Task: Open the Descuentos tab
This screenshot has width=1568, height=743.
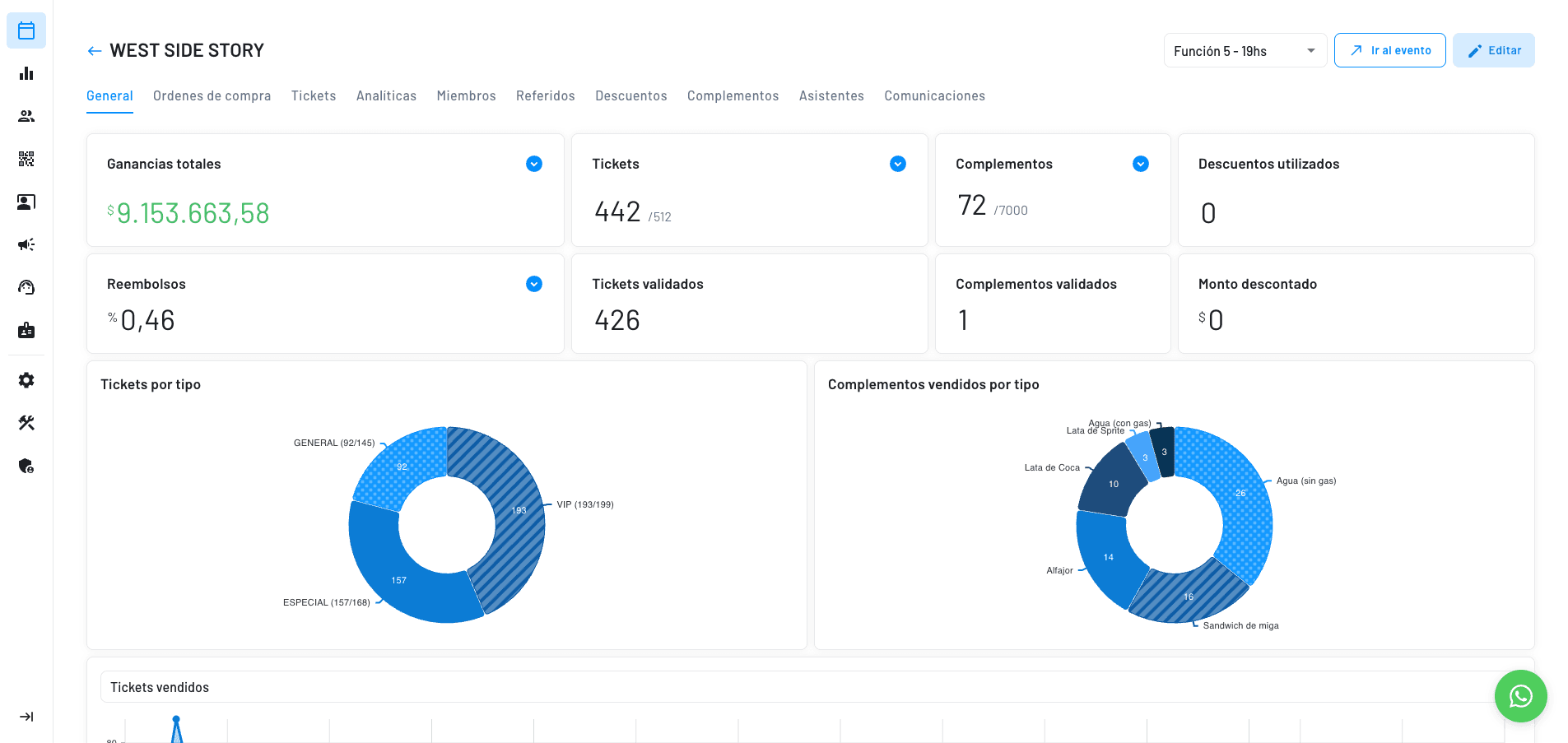Action: (x=630, y=95)
